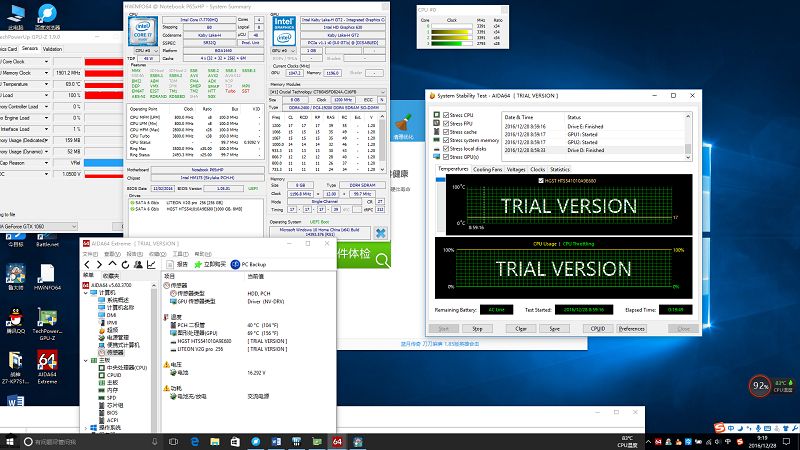Click the Cortana search box on taskbar
The width and height of the screenshot is (800, 450).
coord(92,441)
